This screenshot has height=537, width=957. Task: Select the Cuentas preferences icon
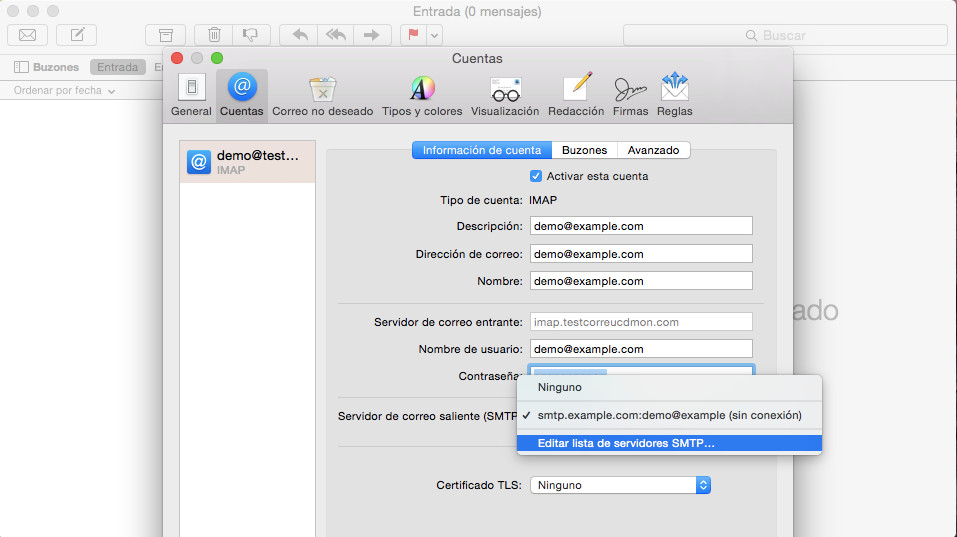tap(242, 95)
